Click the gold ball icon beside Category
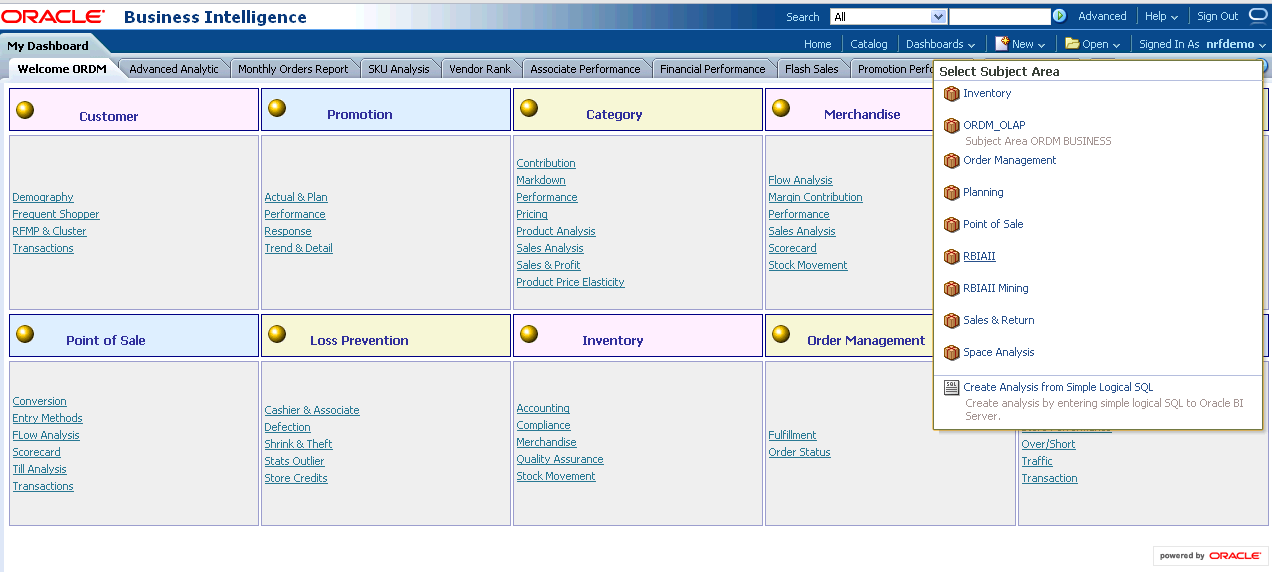 [x=529, y=108]
